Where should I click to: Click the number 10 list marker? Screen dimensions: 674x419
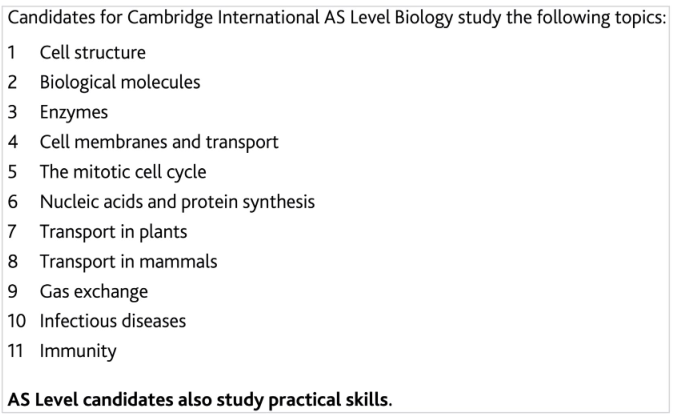click(17, 321)
